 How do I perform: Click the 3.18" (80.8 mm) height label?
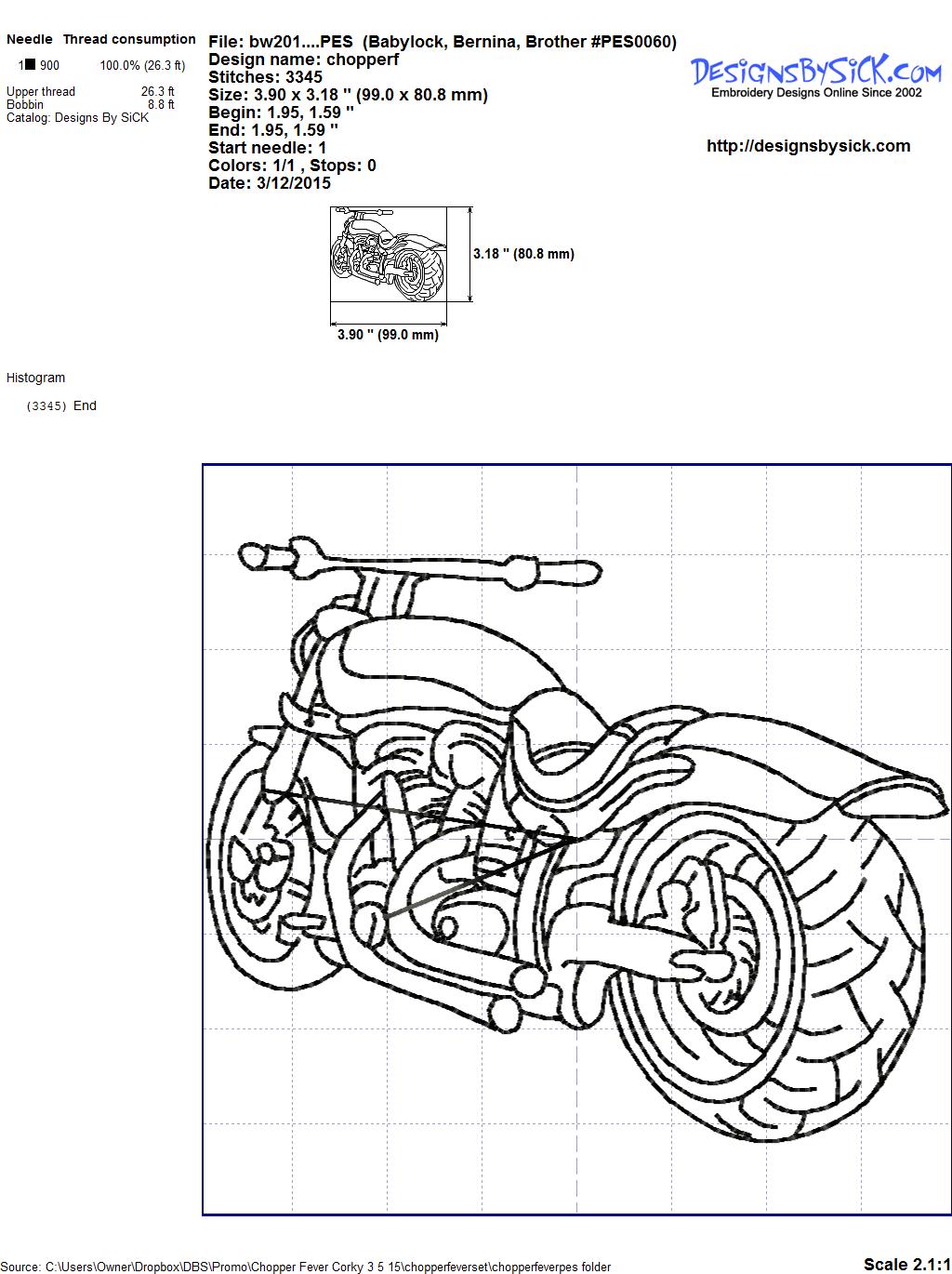click(523, 254)
